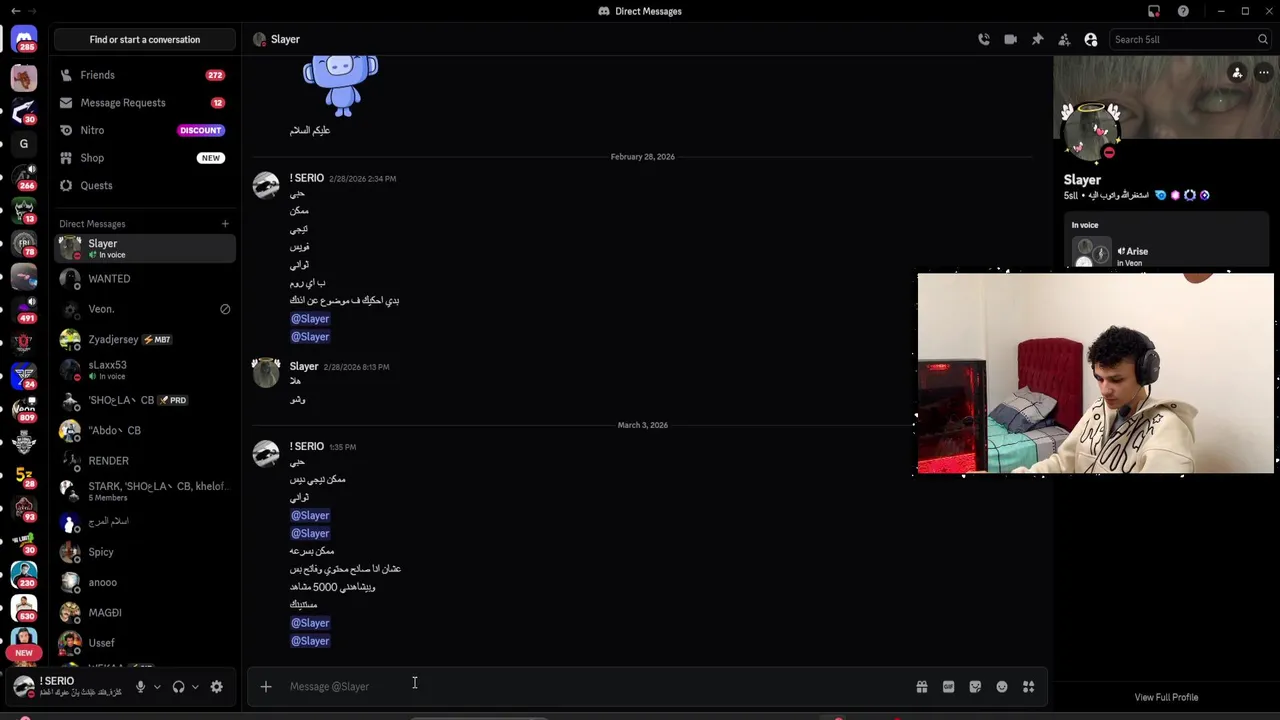Click Find or start a conversation
This screenshot has width=1280, height=720.
(145, 39)
